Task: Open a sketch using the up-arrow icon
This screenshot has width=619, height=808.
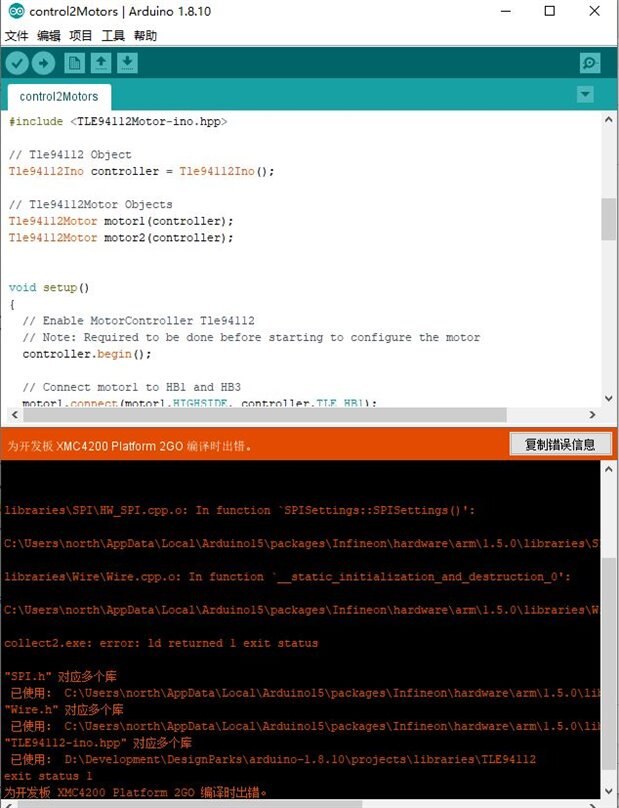Action: (x=101, y=63)
